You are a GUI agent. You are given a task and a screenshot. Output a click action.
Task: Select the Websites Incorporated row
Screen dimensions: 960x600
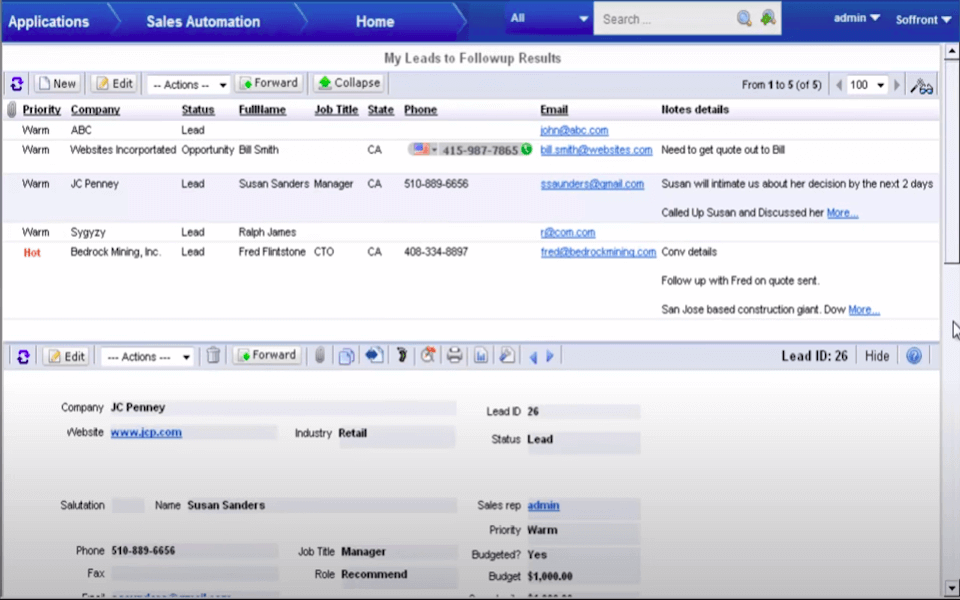point(470,156)
